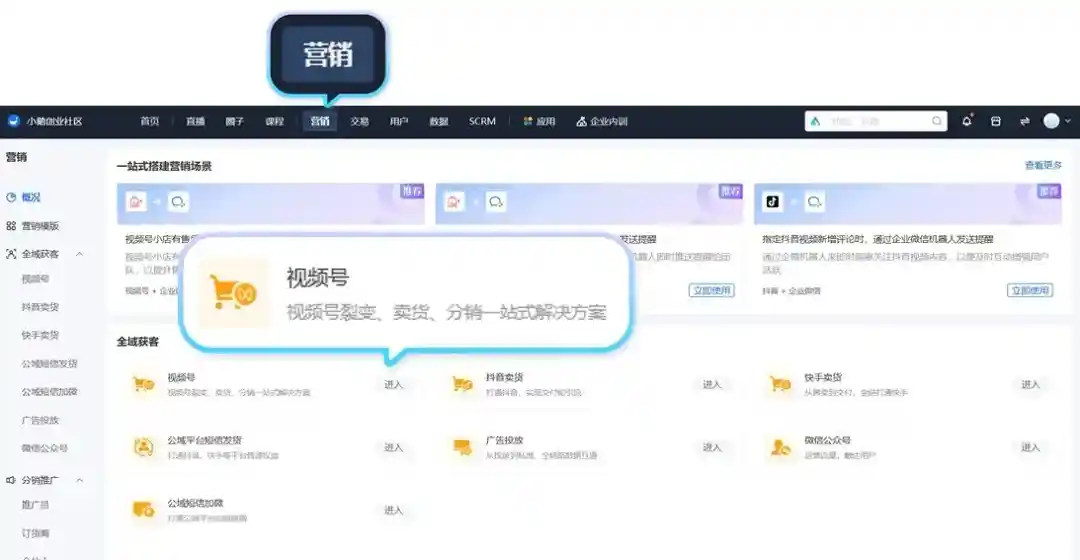The image size is (1080, 560).
Task: Select 公域短信加微 in the sidebar
Action: pyautogui.click(x=49, y=391)
